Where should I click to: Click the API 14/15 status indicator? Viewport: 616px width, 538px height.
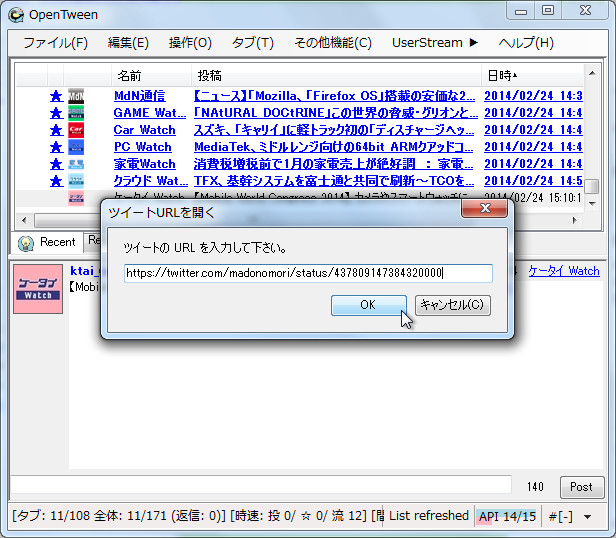(507, 516)
